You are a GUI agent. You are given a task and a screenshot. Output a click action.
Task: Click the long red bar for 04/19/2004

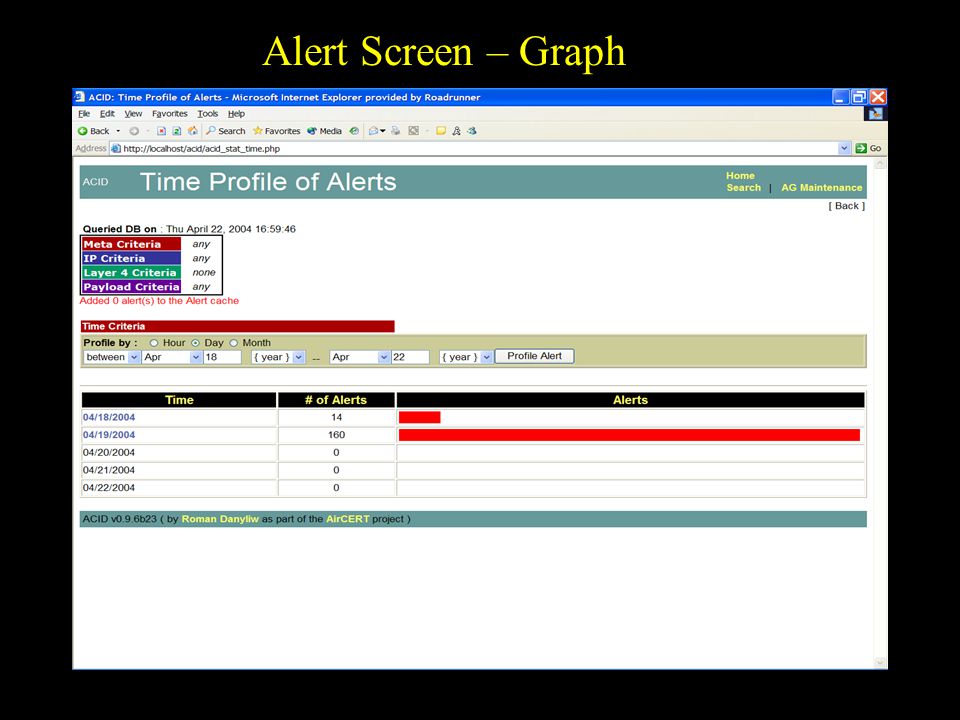pyautogui.click(x=629, y=435)
